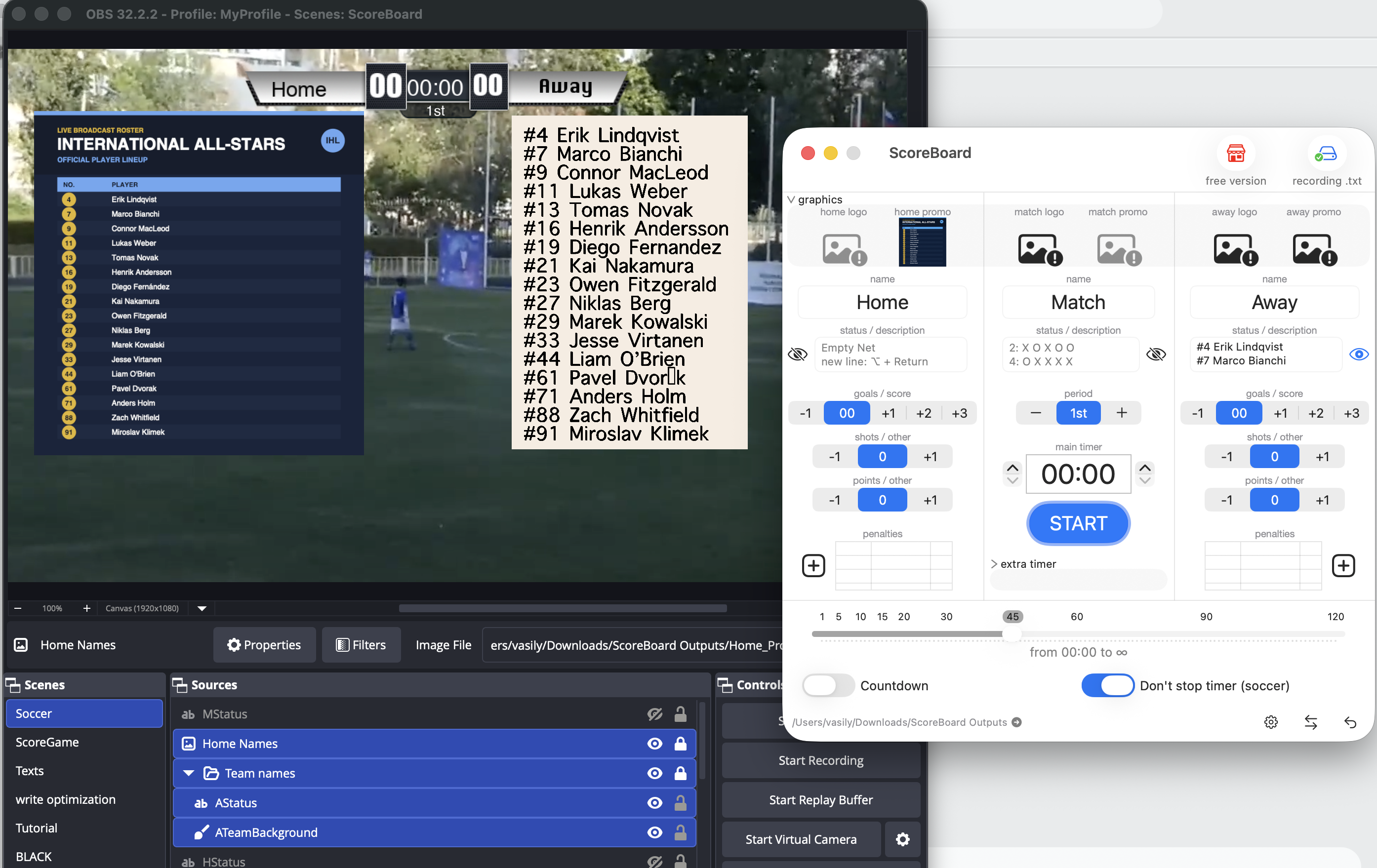Choose the home logo image placeholder

click(845, 249)
